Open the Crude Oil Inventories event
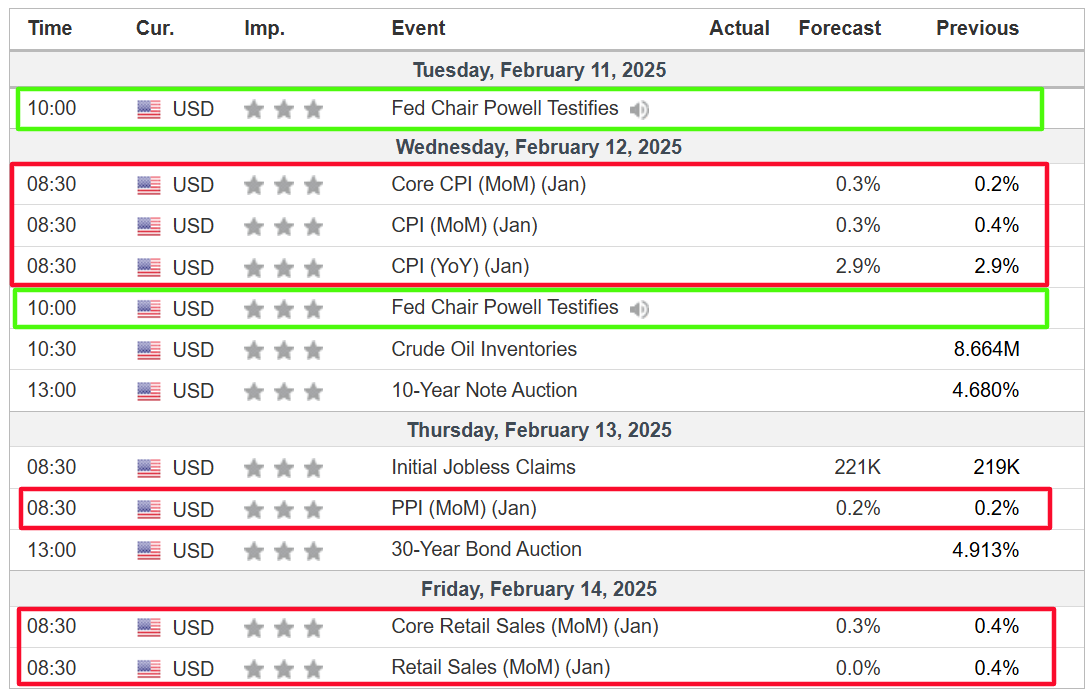The height and width of the screenshot is (693, 1092). tap(484, 349)
